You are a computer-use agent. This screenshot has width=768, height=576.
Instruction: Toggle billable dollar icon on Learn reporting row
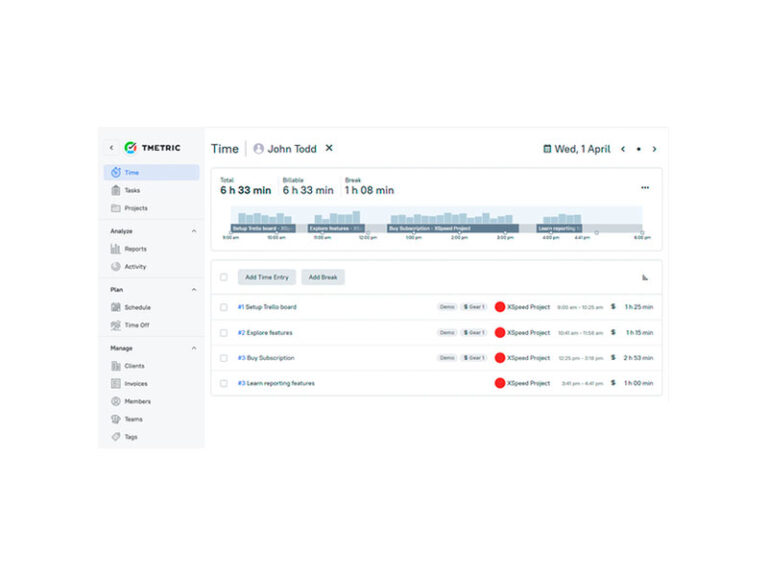pyautogui.click(x=613, y=383)
